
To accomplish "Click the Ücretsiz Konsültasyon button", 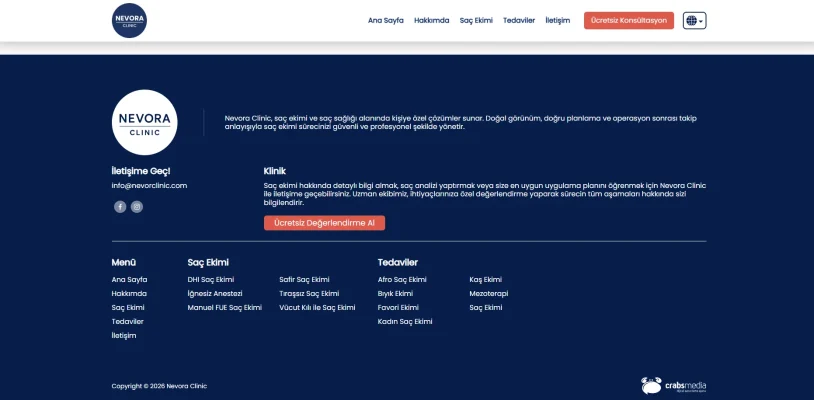I will click(629, 21).
